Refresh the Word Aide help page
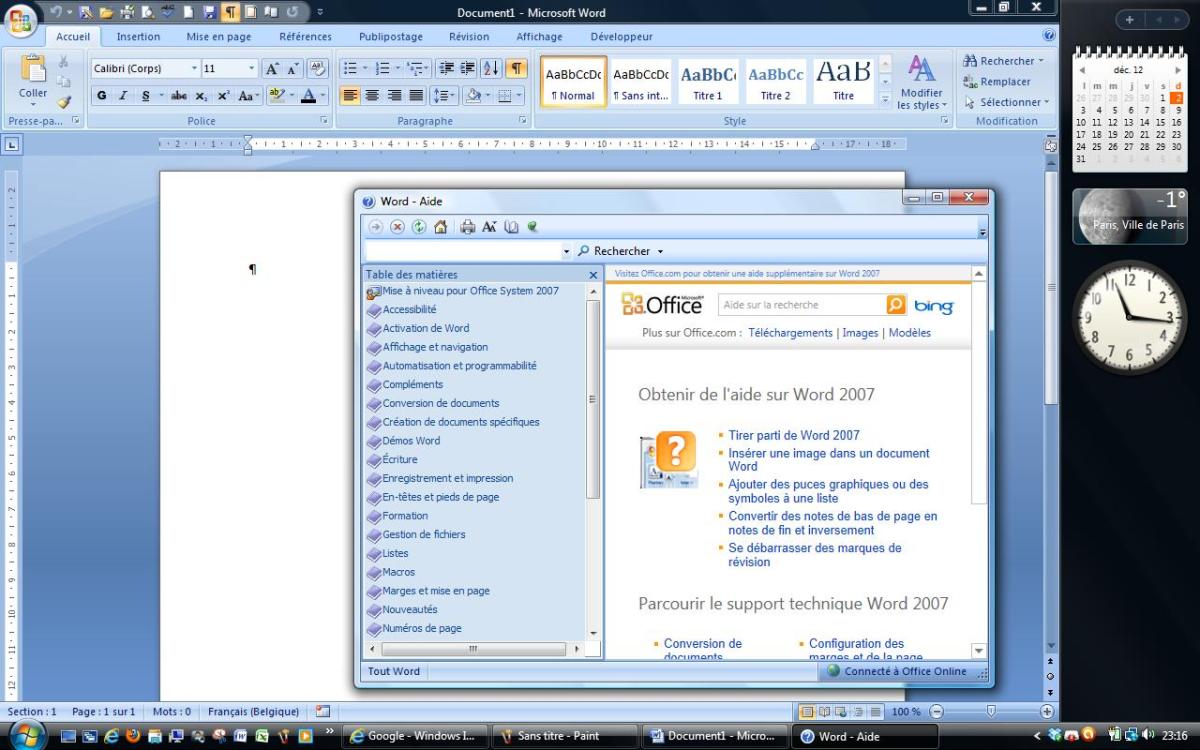This screenshot has height=750, width=1200. point(418,227)
